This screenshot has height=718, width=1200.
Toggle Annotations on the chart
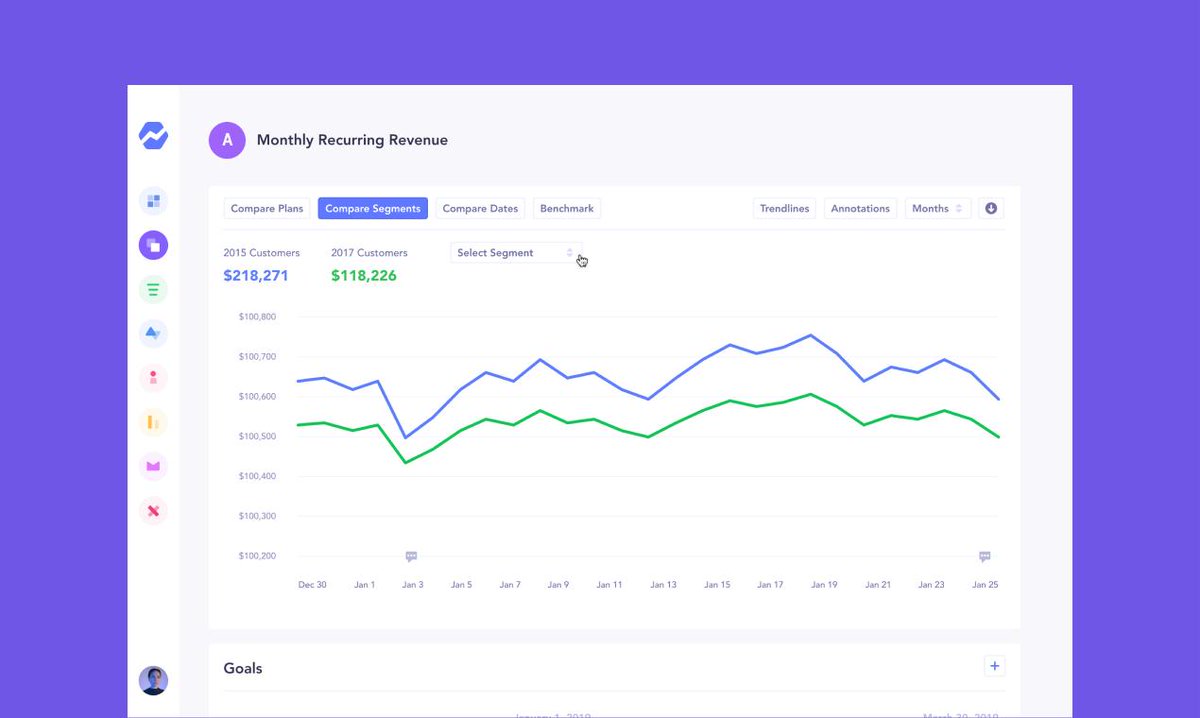point(860,208)
